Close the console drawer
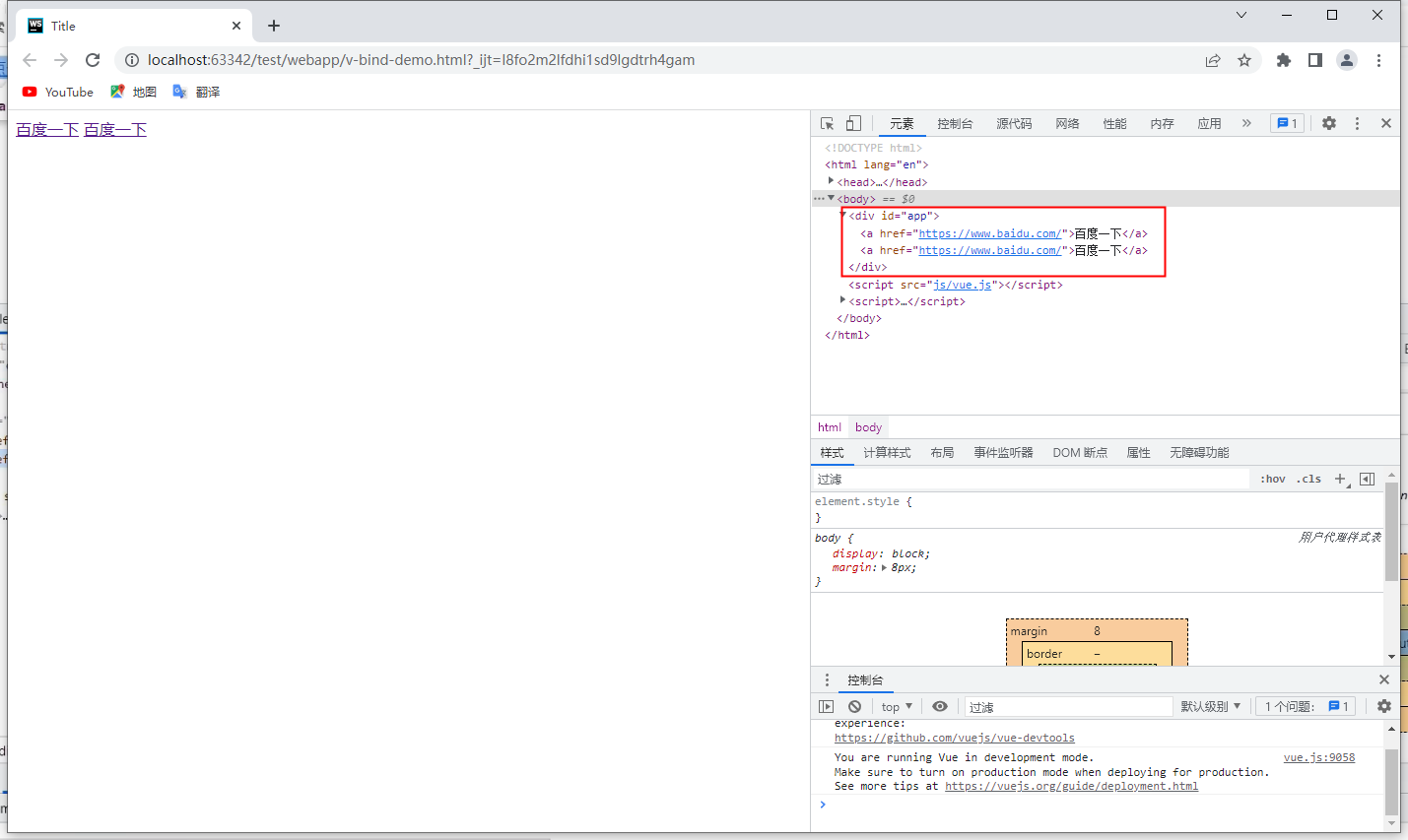Screen dimensions: 1408x840 point(1384,680)
